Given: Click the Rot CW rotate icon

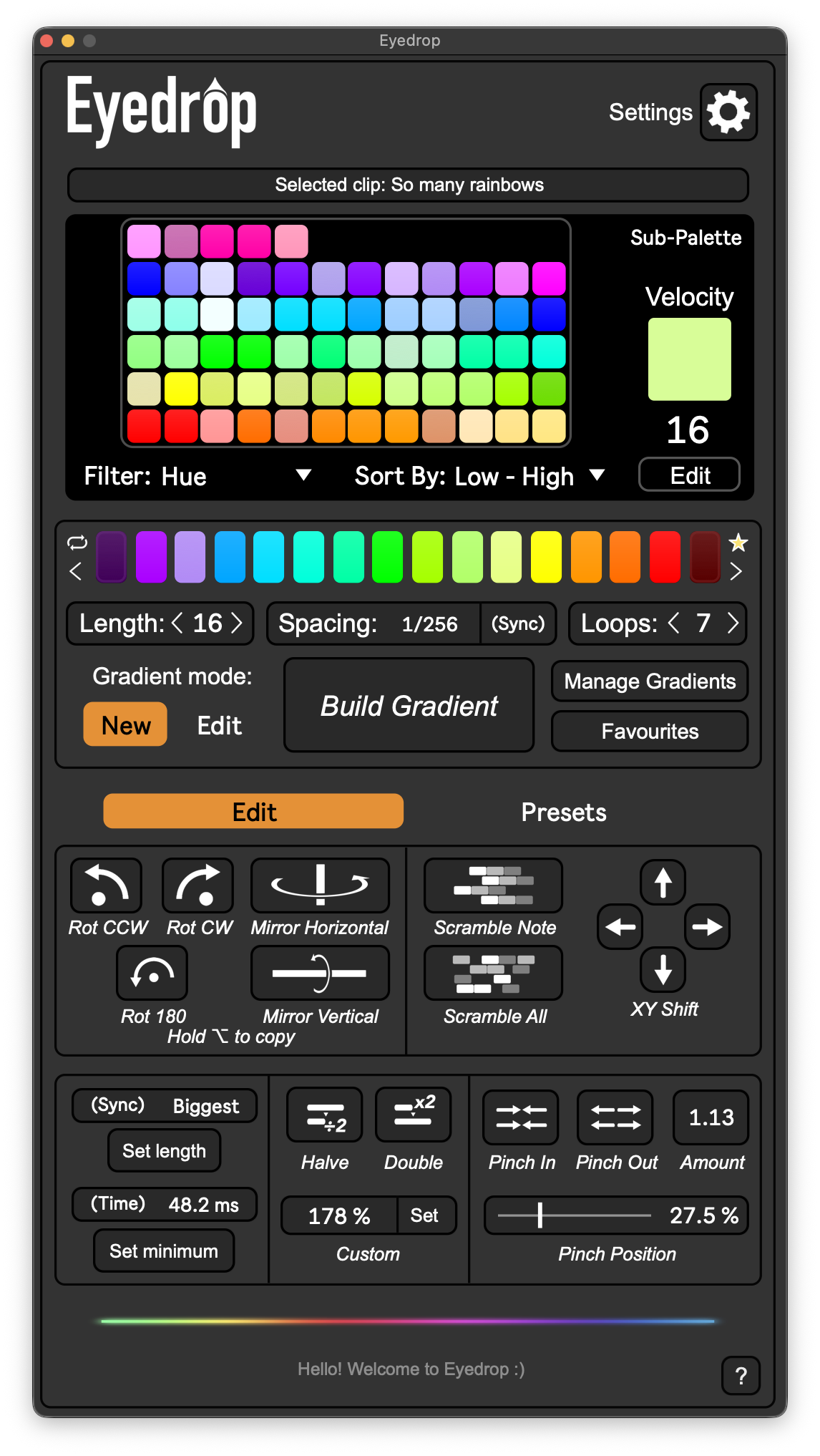Looking at the screenshot, I should [x=198, y=885].
